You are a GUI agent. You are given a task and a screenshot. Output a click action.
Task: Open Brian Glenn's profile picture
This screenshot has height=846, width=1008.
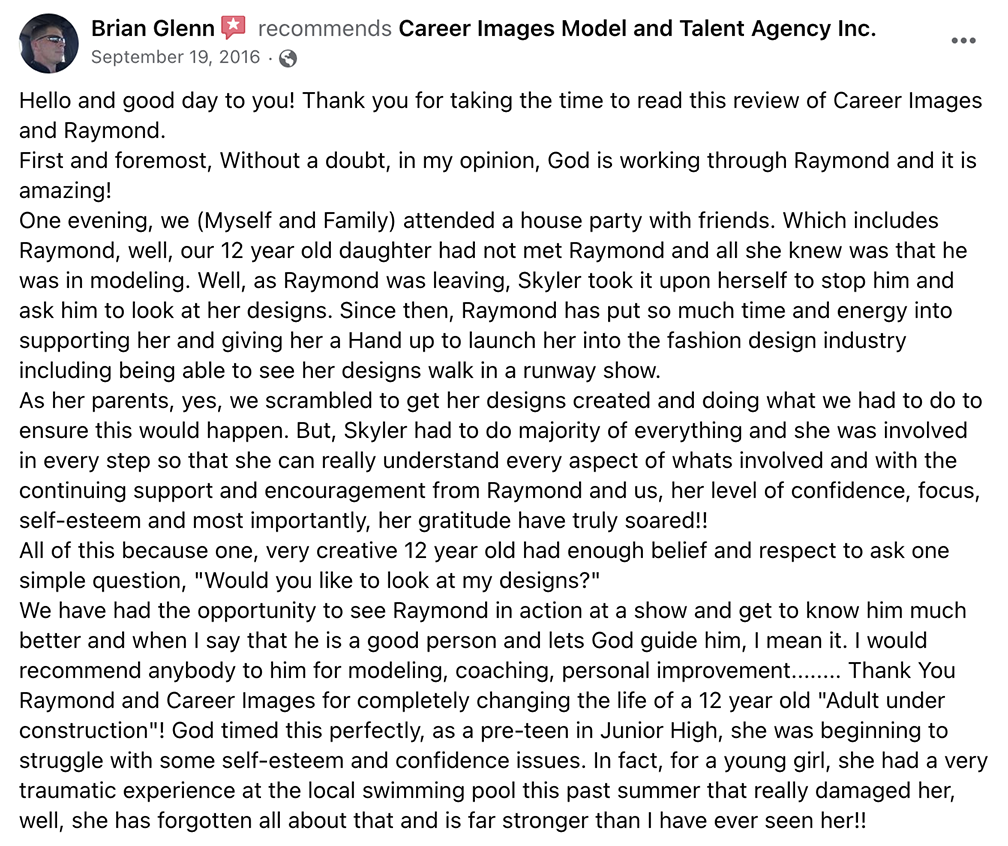click(x=48, y=43)
